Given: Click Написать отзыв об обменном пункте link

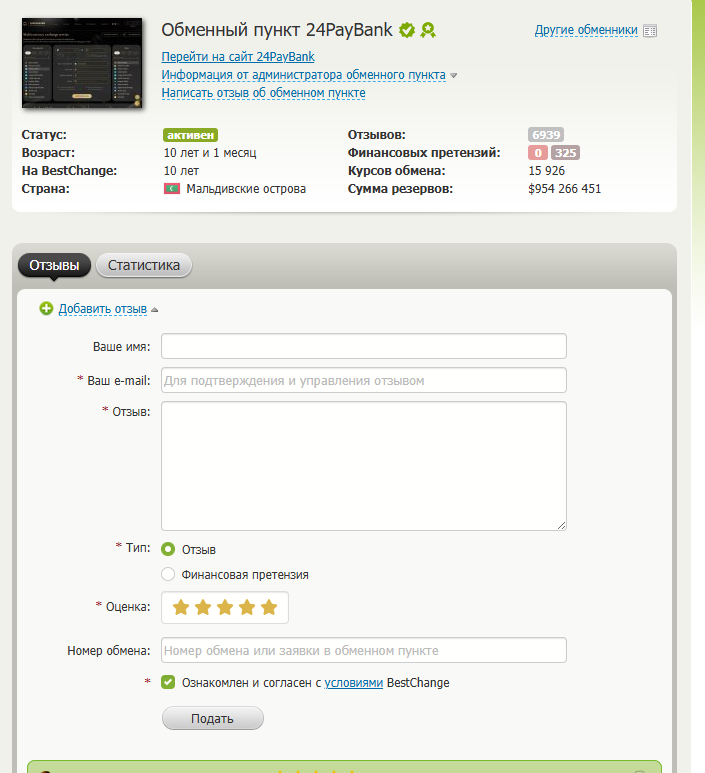Looking at the screenshot, I should [264, 93].
